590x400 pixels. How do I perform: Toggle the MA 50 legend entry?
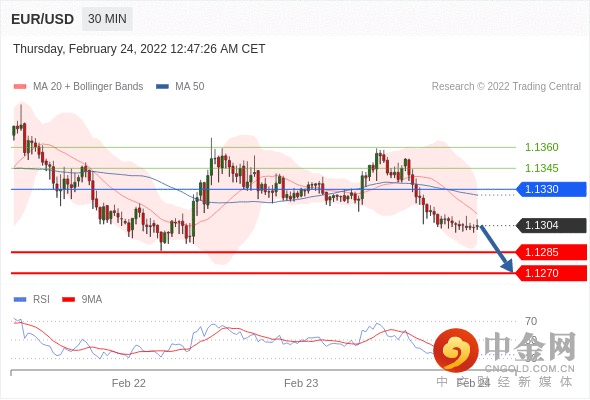tap(180, 87)
